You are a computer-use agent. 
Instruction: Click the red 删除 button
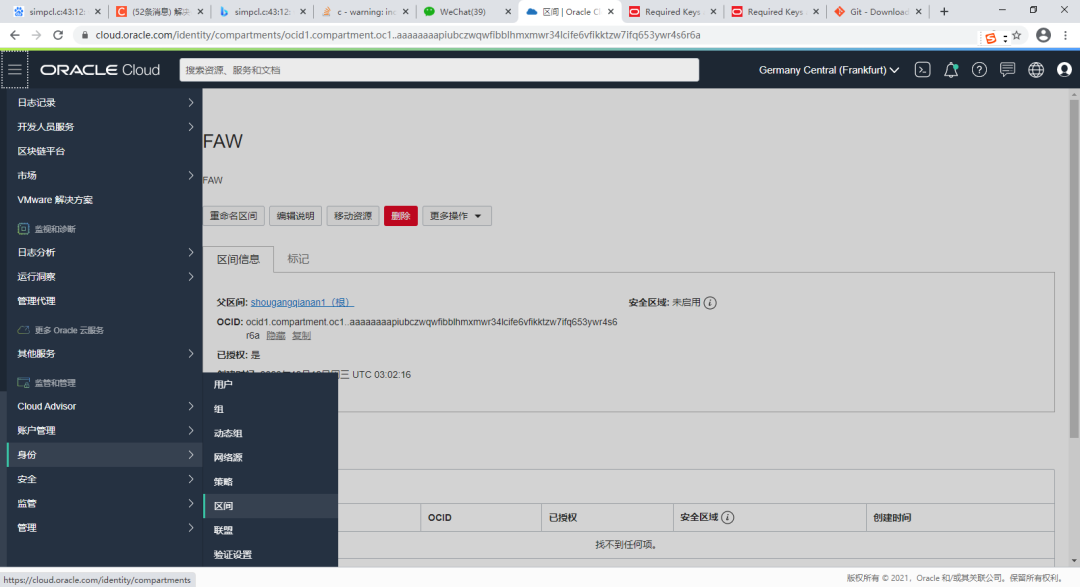tap(401, 216)
